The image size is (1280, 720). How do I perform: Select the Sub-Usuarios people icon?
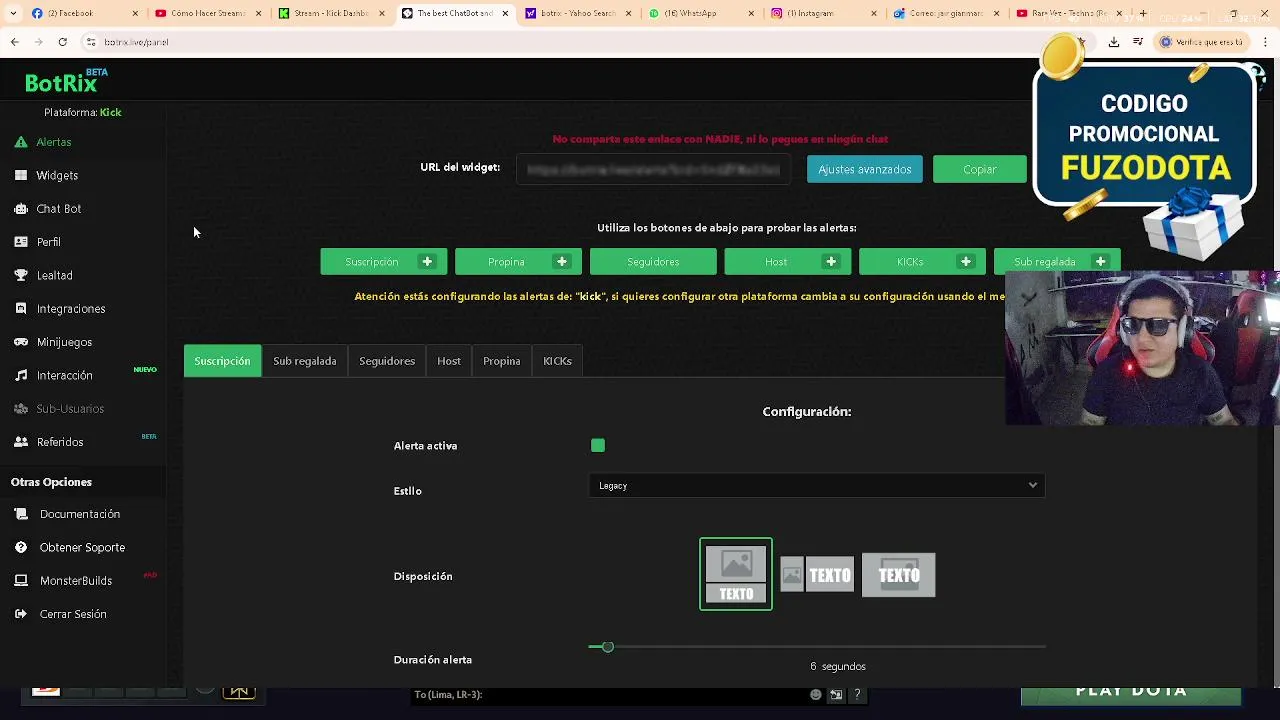pyautogui.click(x=21, y=409)
